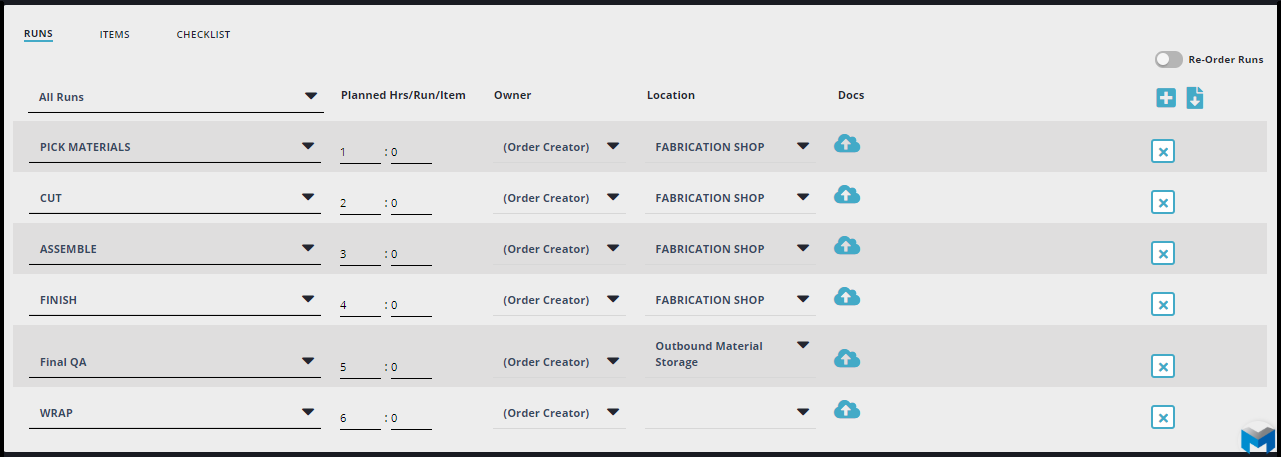The image size is (1281, 457).
Task: Expand the All Runs dropdown
Action: 310,97
